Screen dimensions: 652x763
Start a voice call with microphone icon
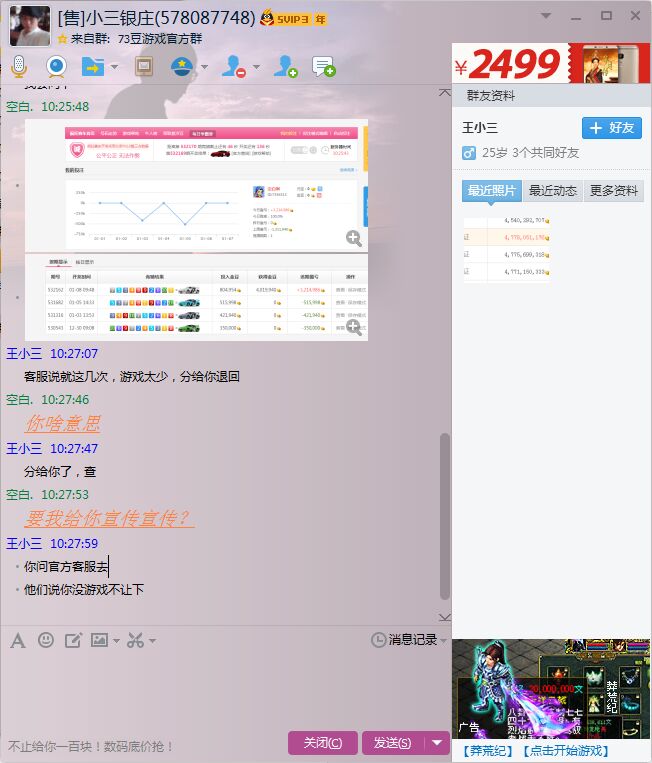[19, 66]
